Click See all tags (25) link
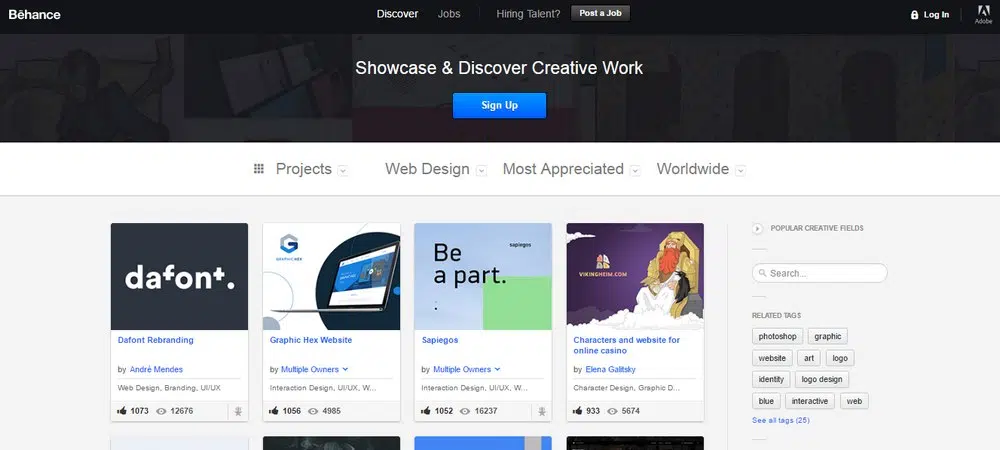This screenshot has height=450, width=1000. pos(781,420)
